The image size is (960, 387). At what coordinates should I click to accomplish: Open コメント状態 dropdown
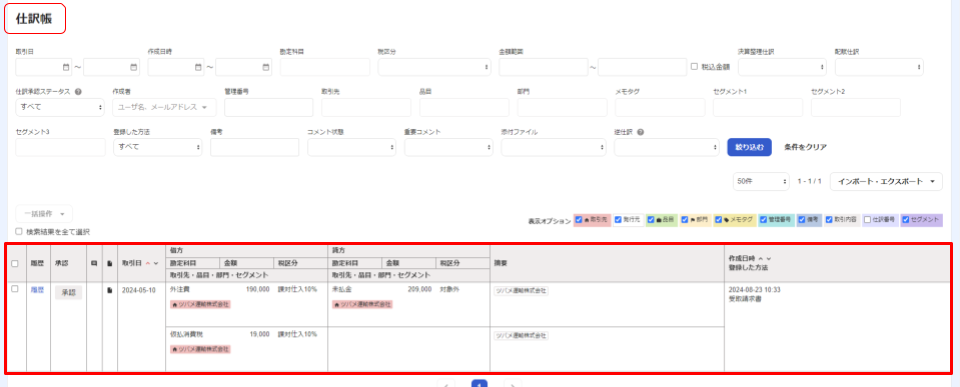[x=351, y=147]
